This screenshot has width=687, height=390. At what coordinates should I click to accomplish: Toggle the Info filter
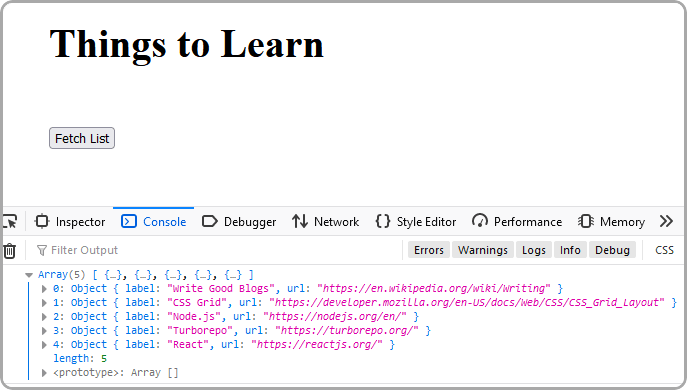click(x=570, y=250)
